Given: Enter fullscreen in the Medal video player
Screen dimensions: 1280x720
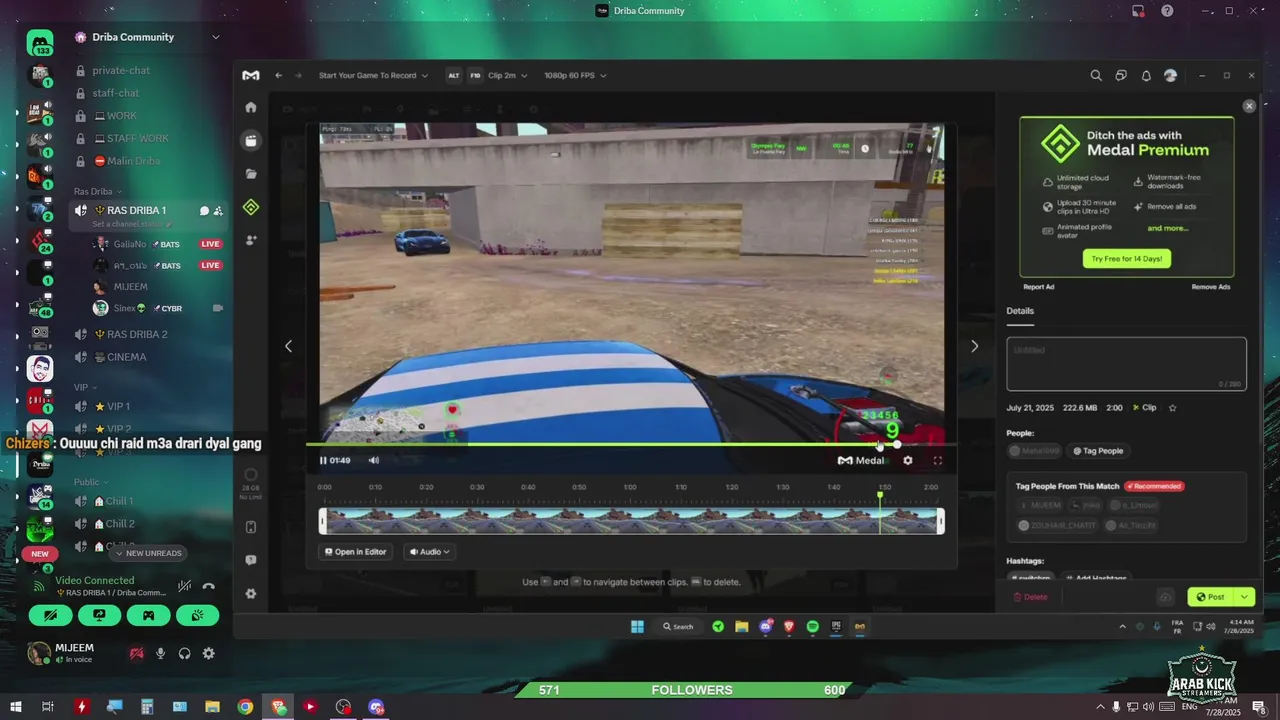Looking at the screenshot, I should coord(938,460).
